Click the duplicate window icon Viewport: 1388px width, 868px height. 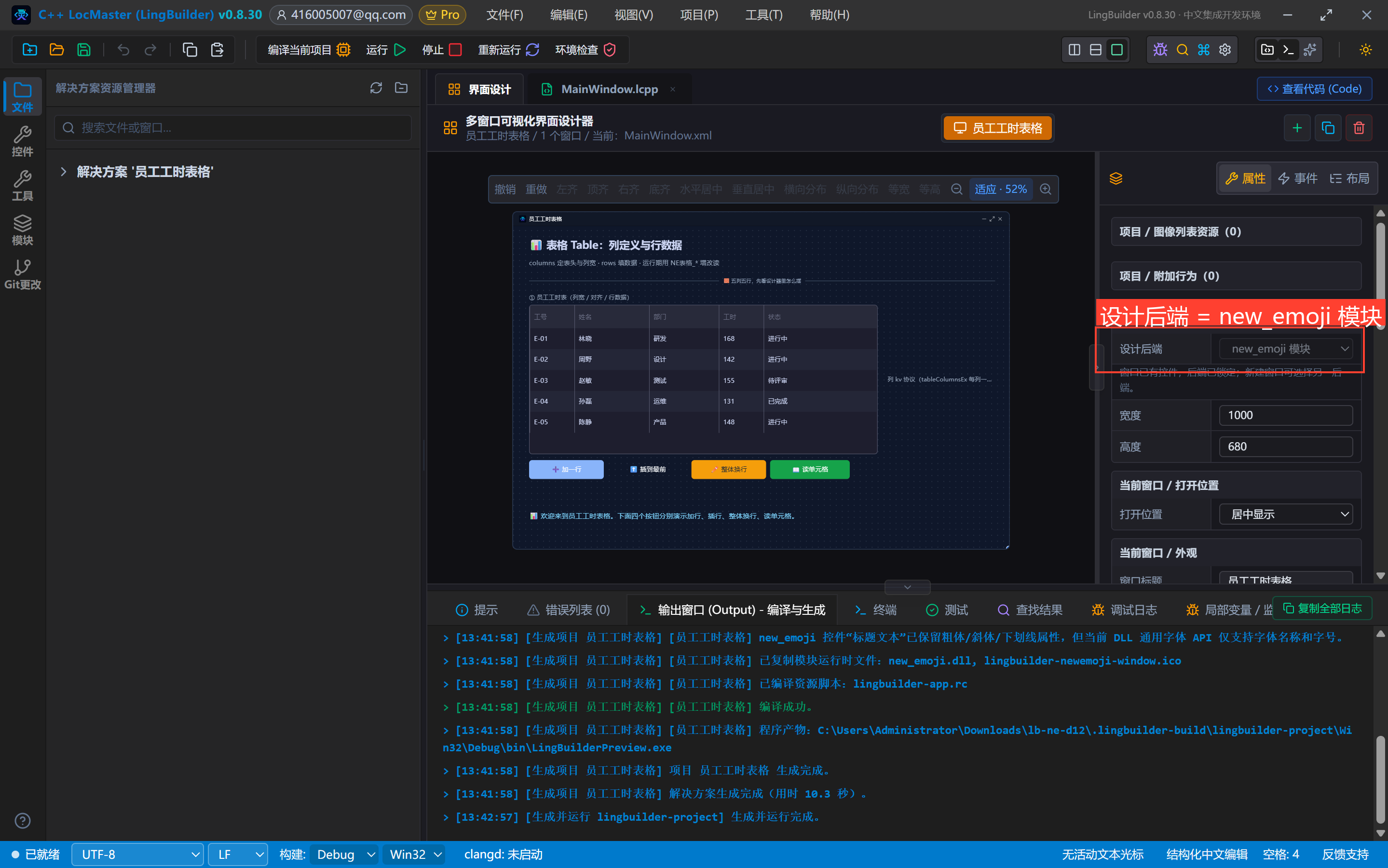pos(1328,127)
